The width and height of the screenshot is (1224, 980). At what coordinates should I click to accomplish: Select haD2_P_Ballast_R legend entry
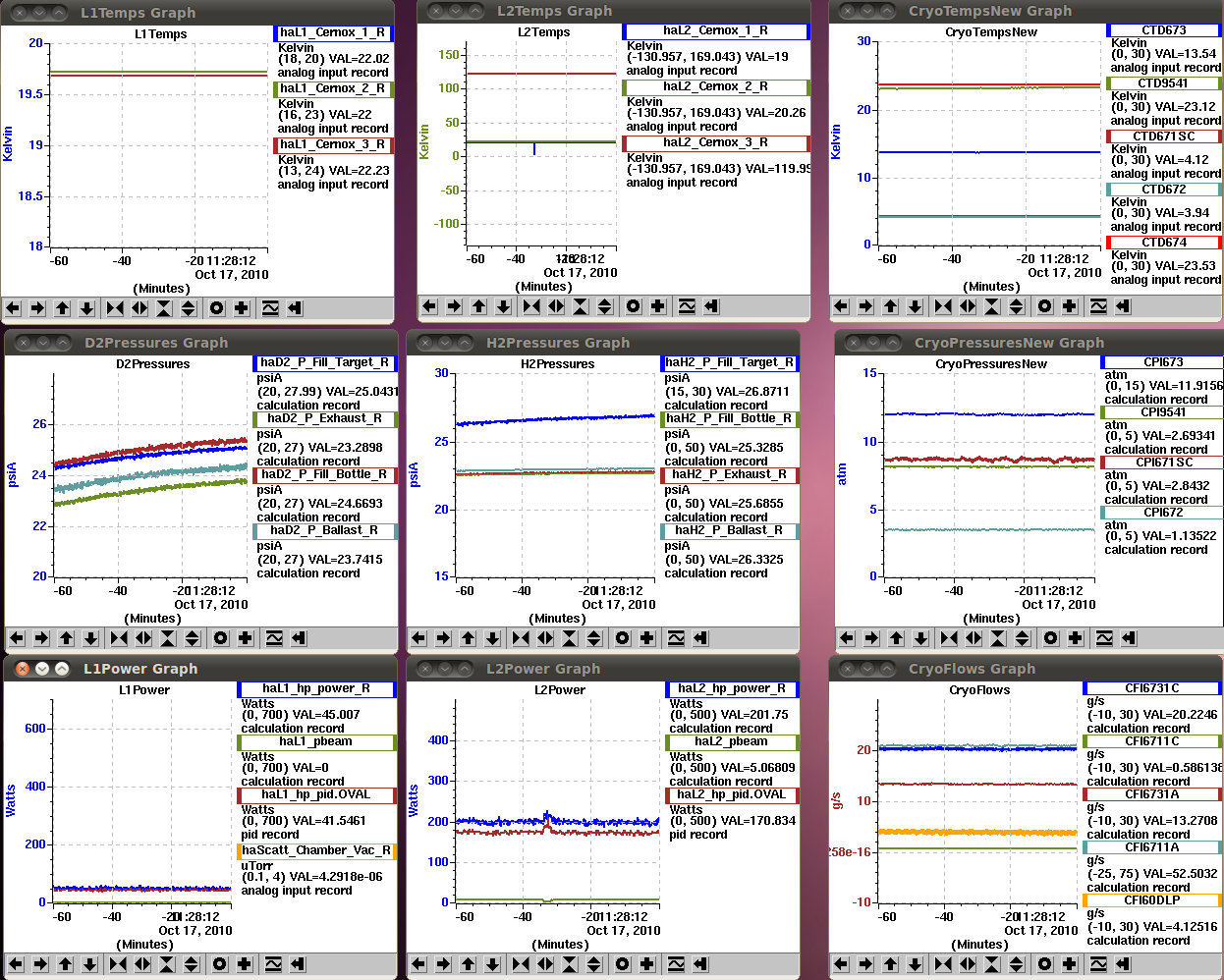coord(325,530)
